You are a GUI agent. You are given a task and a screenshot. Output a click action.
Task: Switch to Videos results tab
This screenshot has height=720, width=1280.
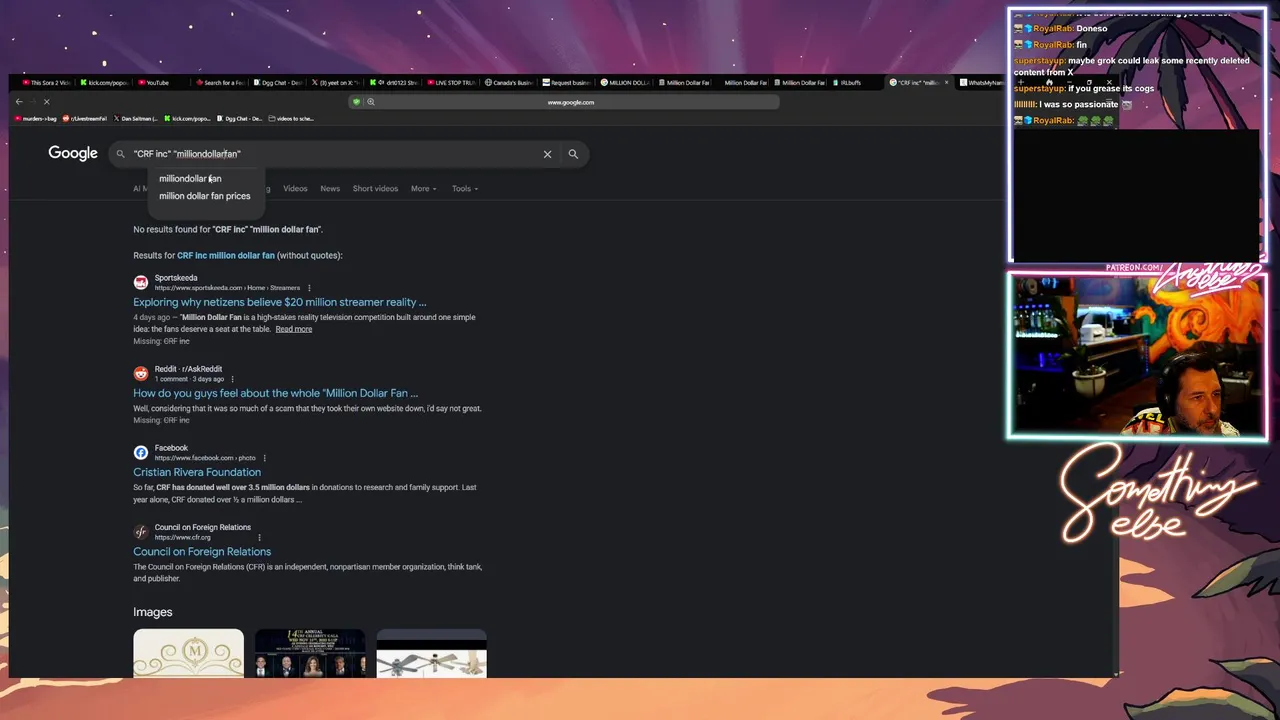295,188
